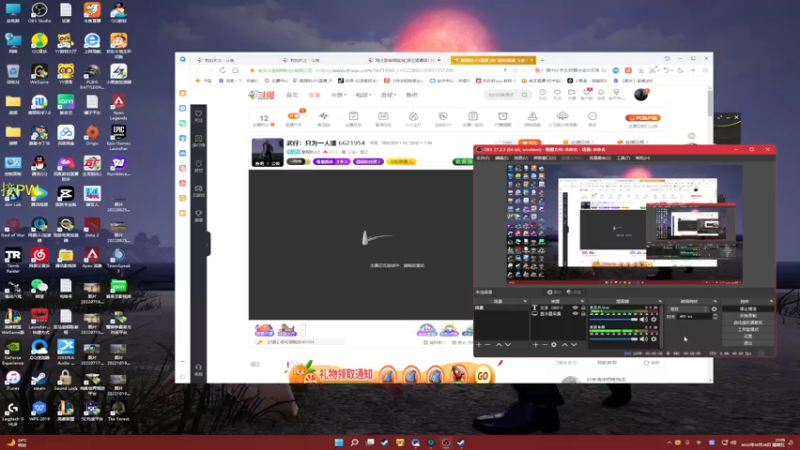
Task: Toggle lock on display capture source
Action: point(583,314)
